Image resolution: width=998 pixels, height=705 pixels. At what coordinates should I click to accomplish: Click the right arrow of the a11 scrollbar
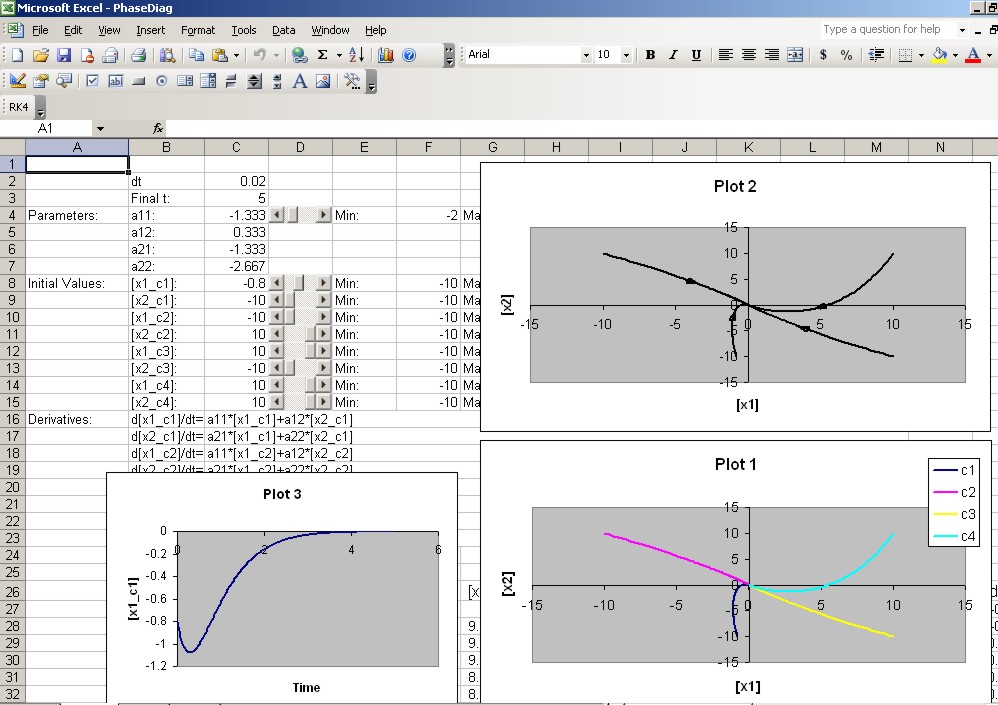[324, 215]
